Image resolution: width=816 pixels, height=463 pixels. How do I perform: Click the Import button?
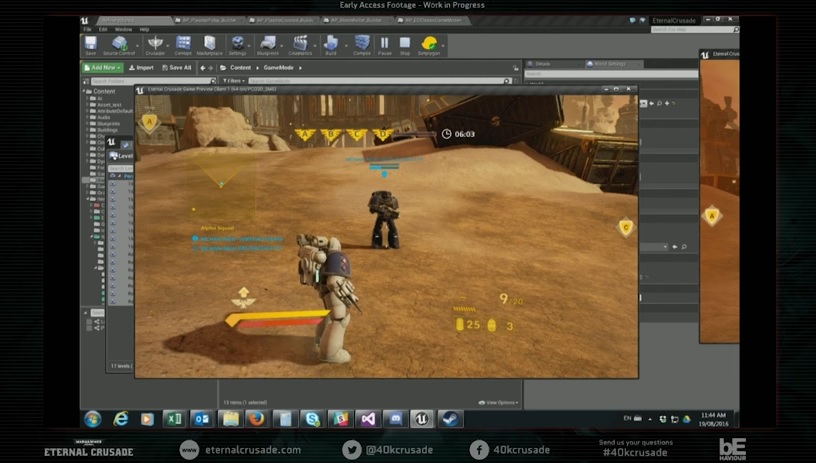(141, 68)
